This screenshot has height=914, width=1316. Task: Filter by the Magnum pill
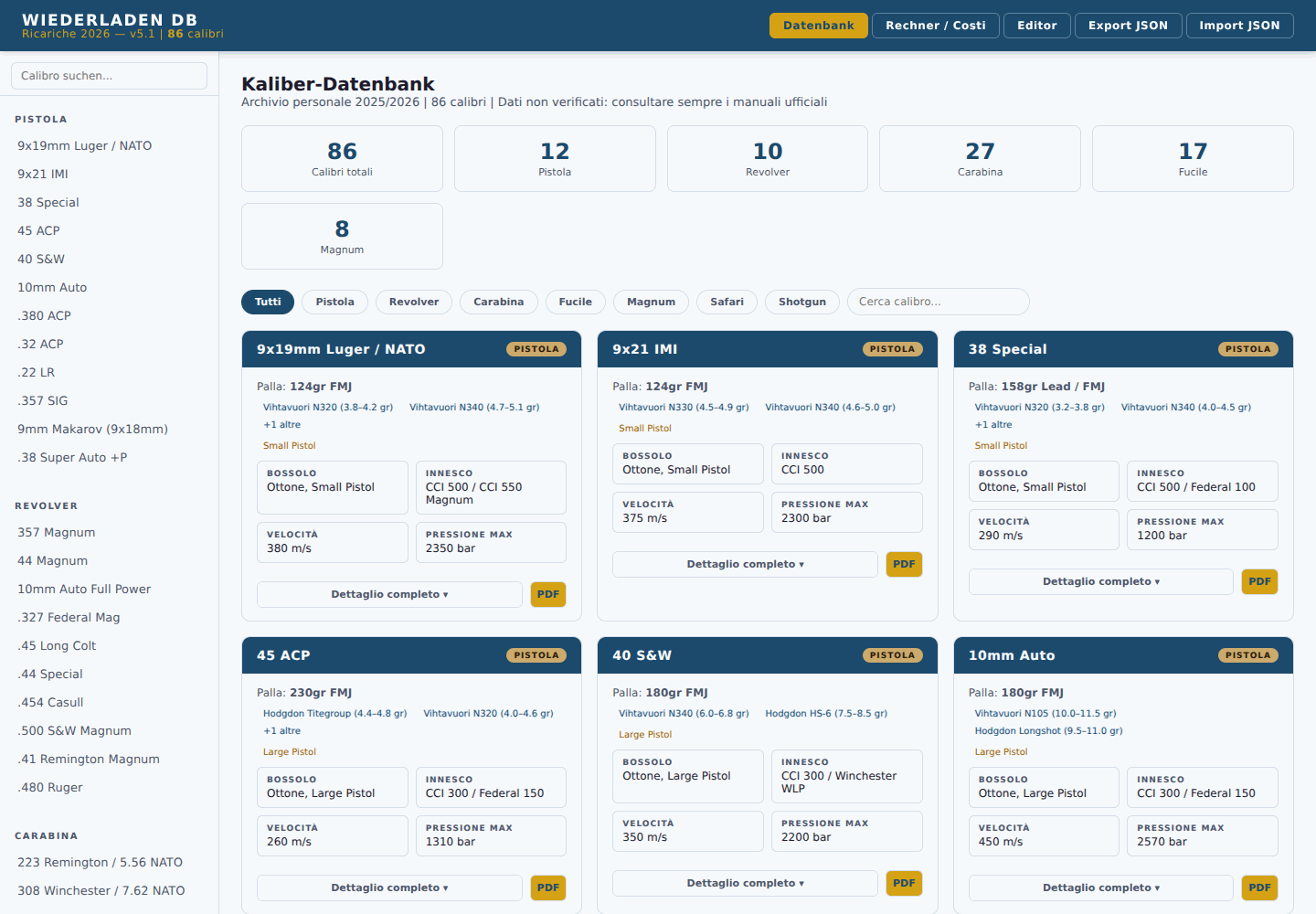pyautogui.click(x=651, y=302)
